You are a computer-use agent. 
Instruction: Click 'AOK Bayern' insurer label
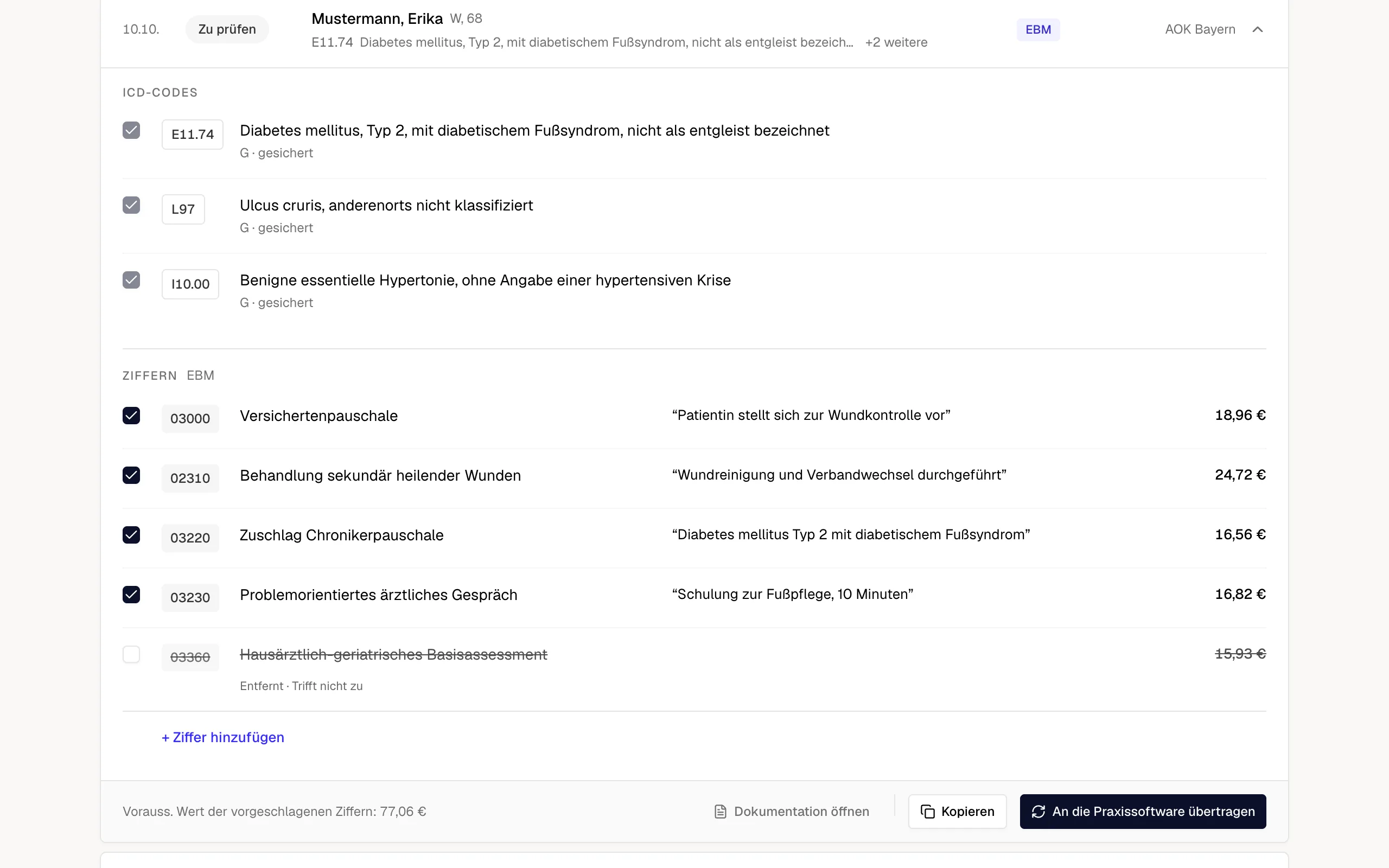pyautogui.click(x=1200, y=29)
